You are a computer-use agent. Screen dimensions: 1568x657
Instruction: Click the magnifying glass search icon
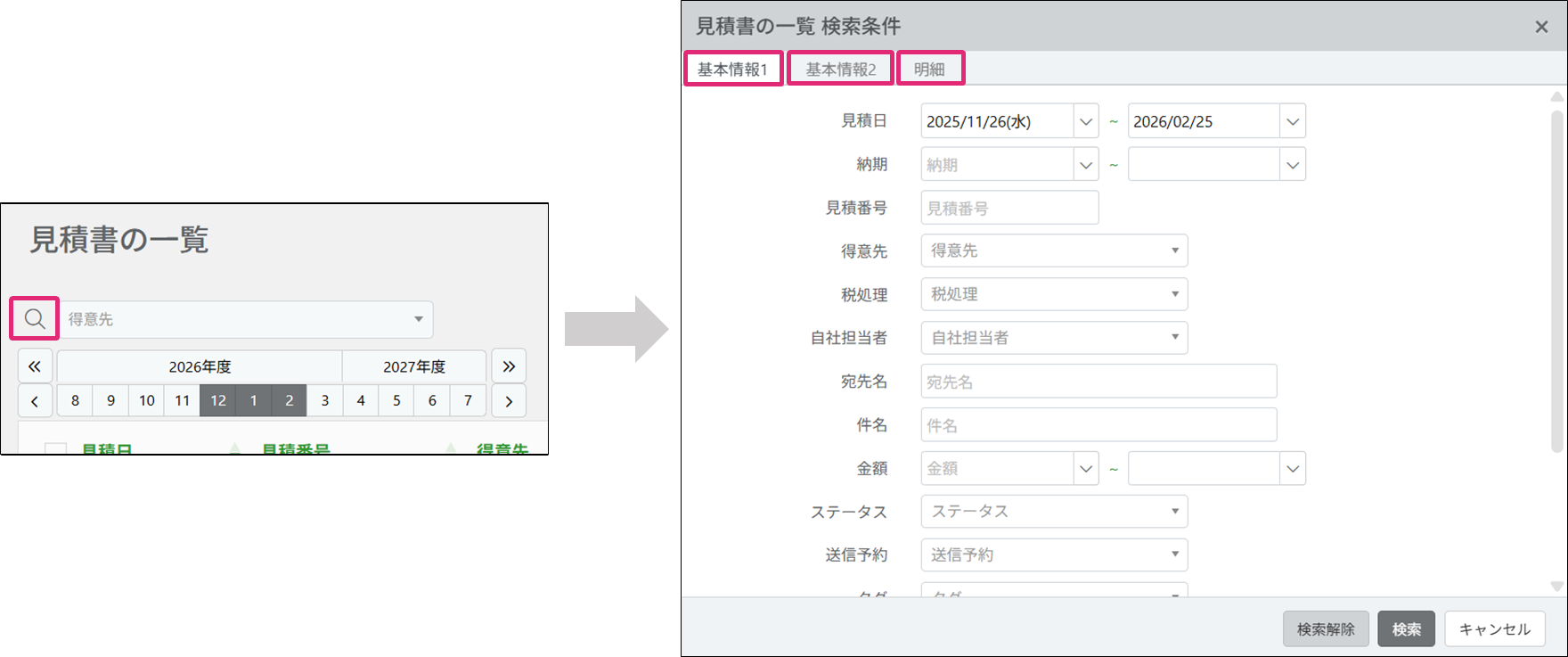pos(35,319)
